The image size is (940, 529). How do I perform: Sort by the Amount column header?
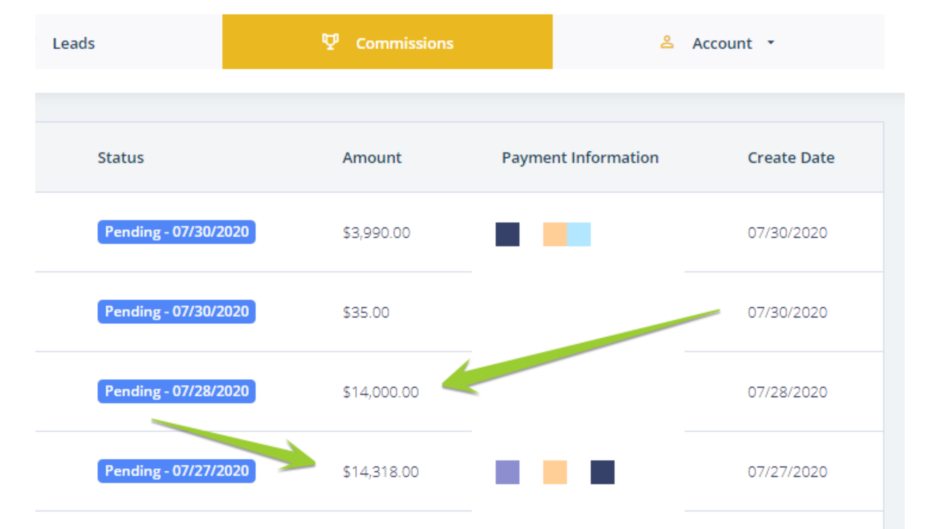tap(372, 158)
